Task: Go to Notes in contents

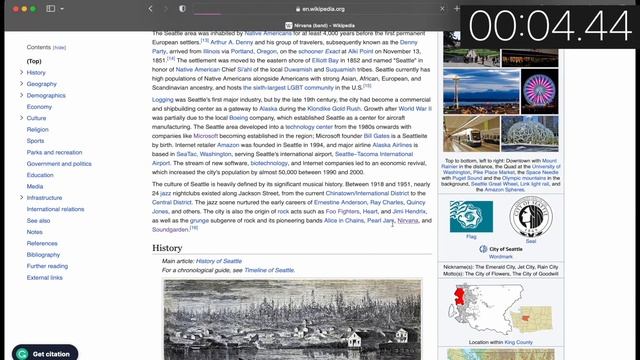Action: [34, 232]
